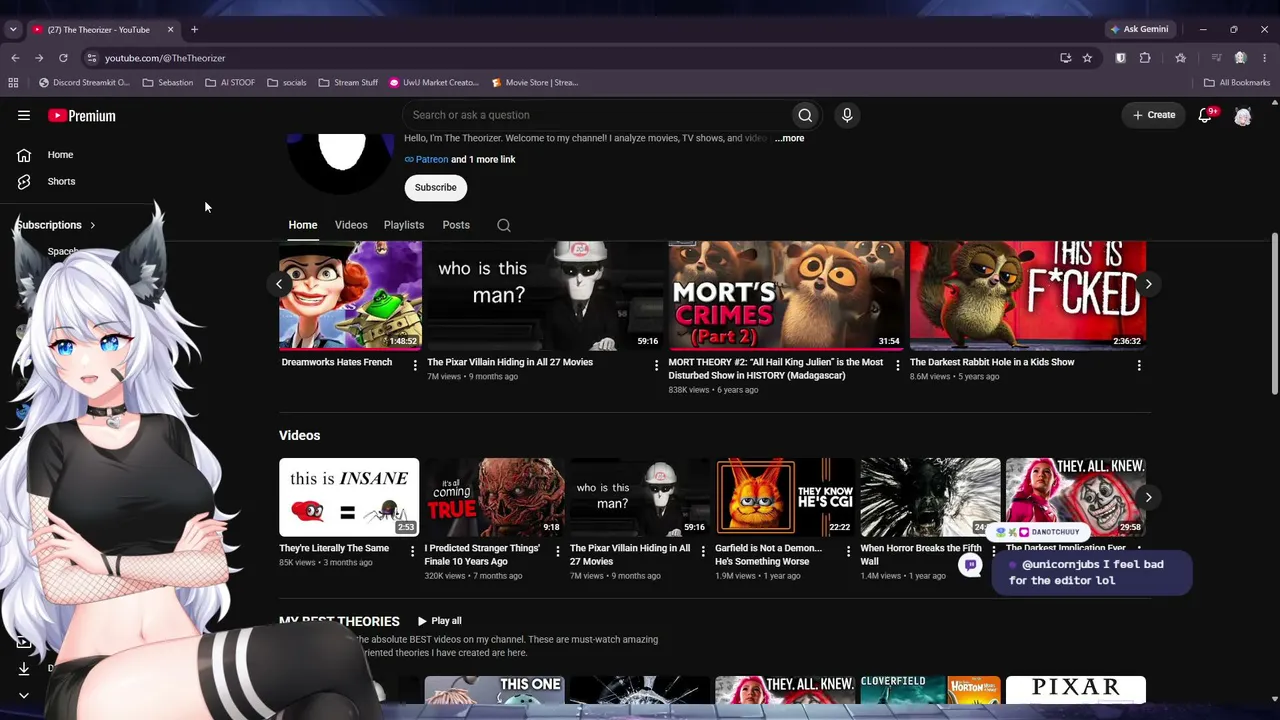Select the channel Home tab

303,225
